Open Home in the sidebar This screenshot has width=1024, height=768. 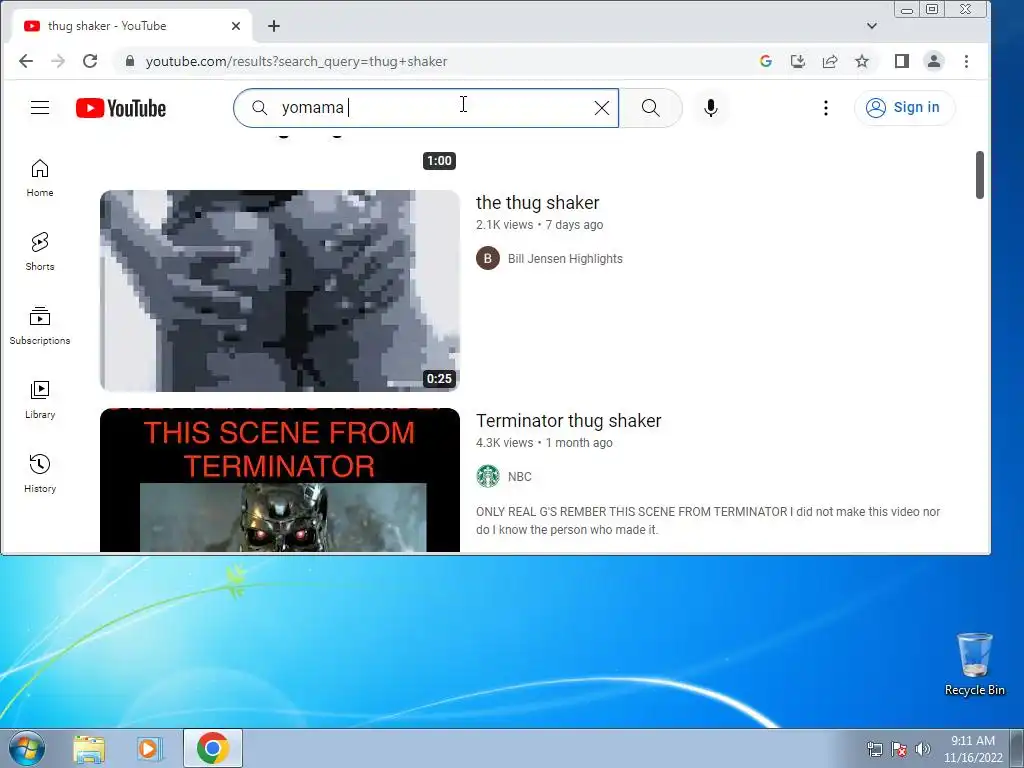40,178
